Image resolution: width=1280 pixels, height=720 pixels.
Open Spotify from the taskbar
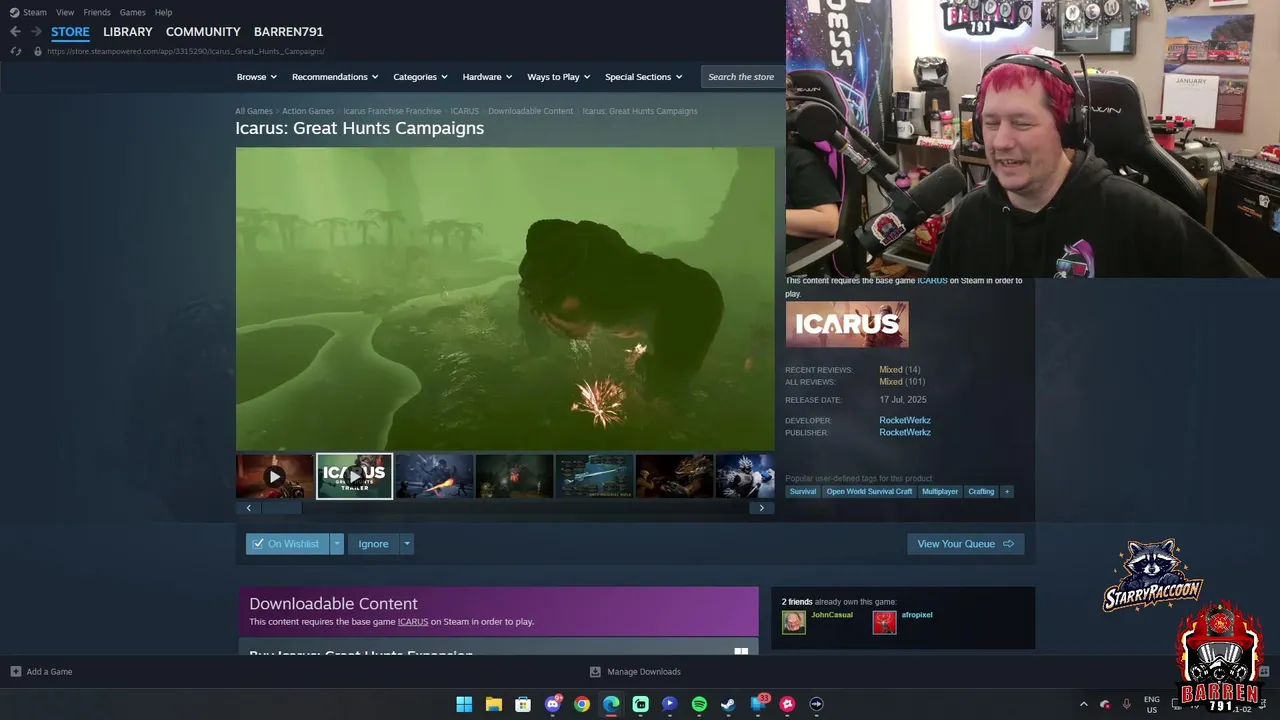point(699,704)
